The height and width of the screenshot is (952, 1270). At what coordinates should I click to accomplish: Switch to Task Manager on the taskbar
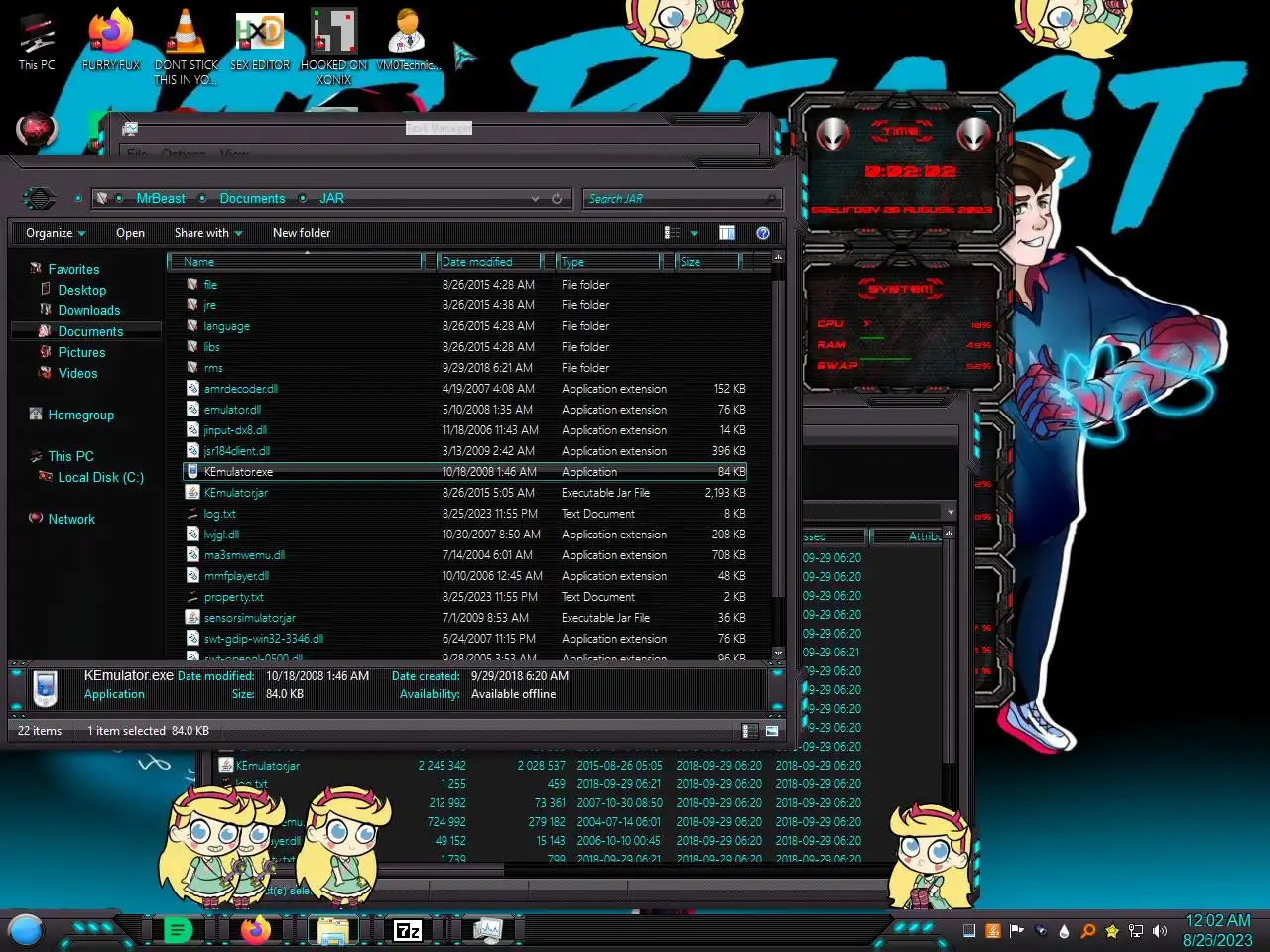click(x=487, y=930)
